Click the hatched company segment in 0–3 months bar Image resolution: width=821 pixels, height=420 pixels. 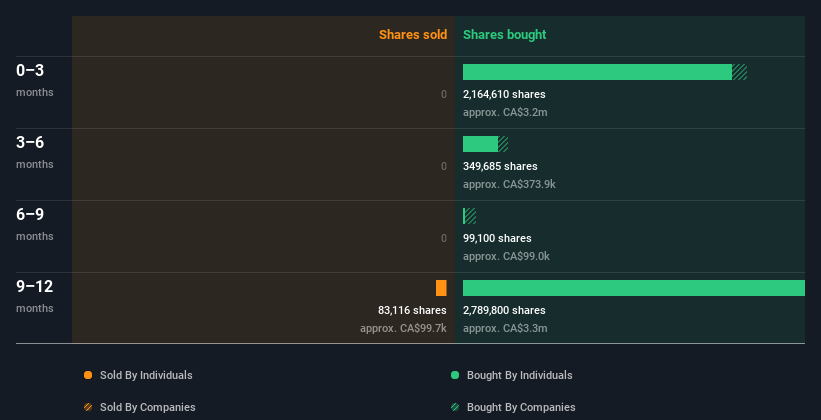tap(739, 72)
